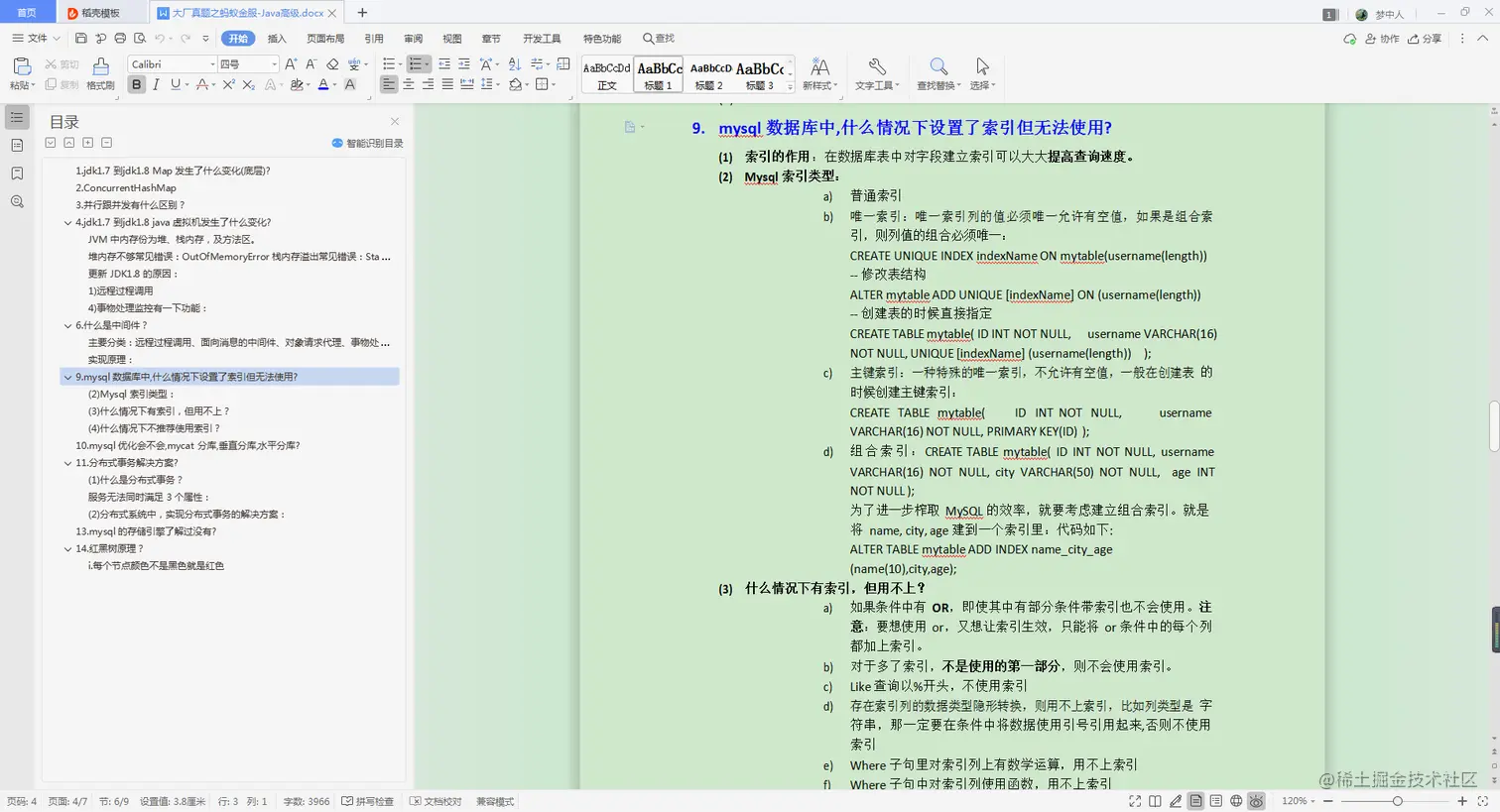Switch to the 插入 ribbon tab
Image resolution: width=1500 pixels, height=812 pixels.
pyautogui.click(x=276, y=38)
